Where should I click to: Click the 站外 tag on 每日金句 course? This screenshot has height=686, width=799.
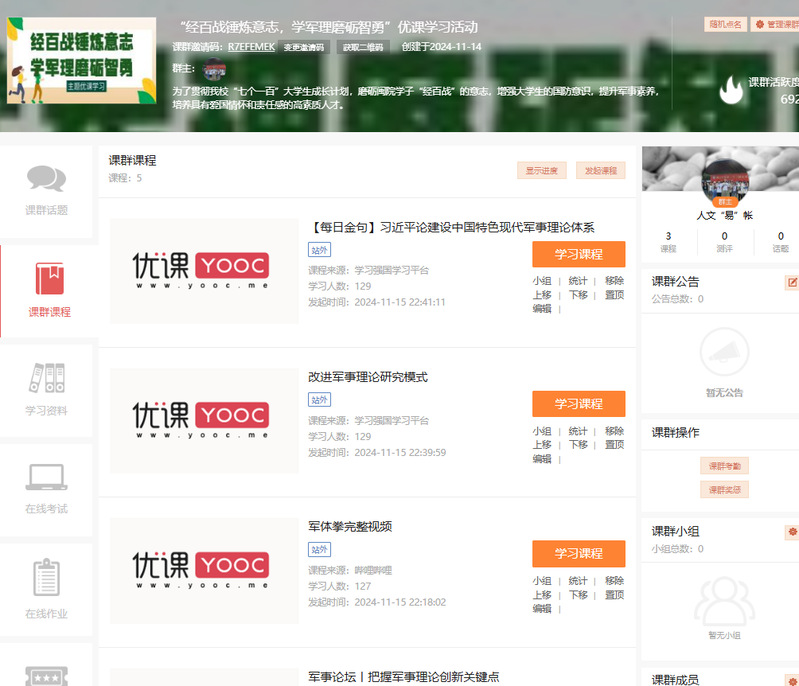pyautogui.click(x=319, y=250)
